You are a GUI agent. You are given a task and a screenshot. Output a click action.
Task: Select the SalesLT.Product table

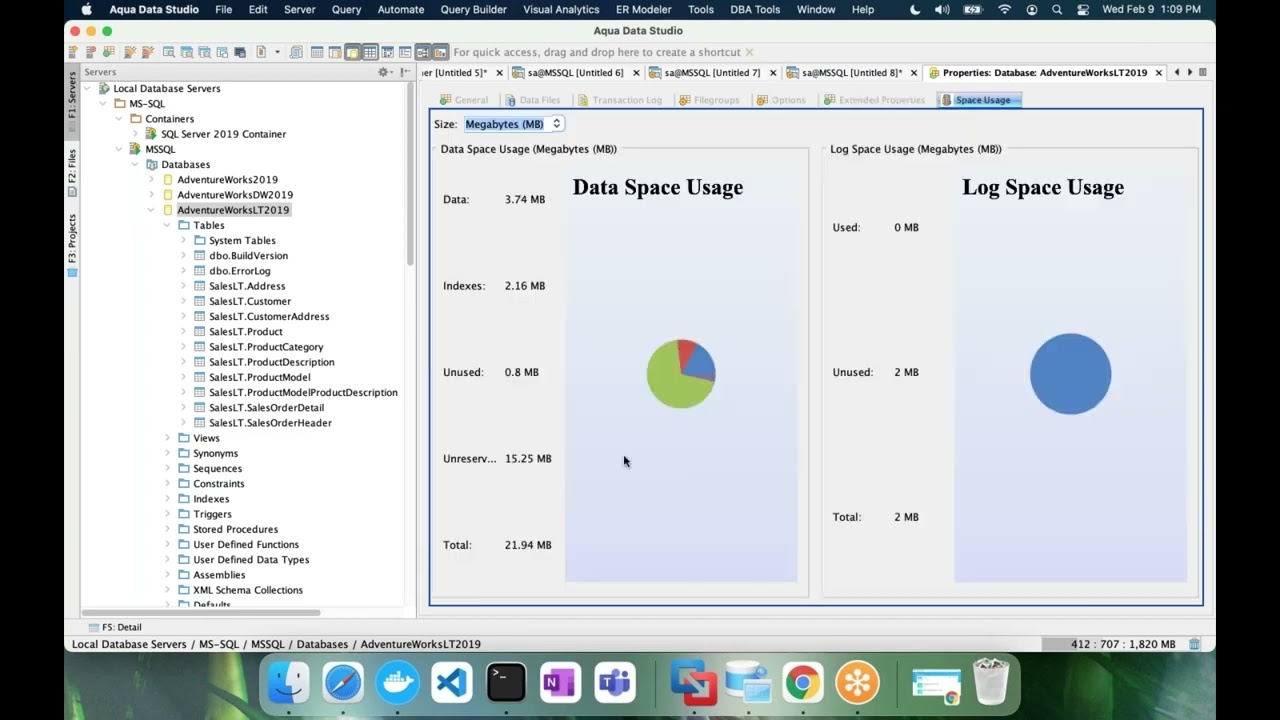click(x=245, y=332)
